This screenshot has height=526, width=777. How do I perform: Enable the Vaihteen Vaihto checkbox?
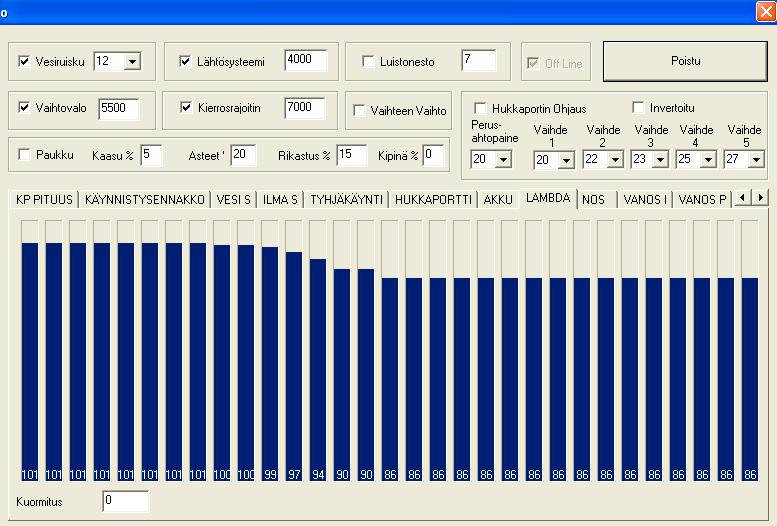(359, 110)
